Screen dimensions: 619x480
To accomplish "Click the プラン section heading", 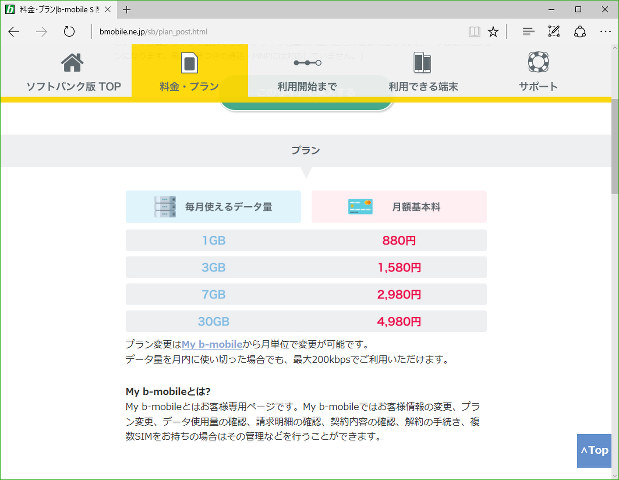I will pos(306,150).
